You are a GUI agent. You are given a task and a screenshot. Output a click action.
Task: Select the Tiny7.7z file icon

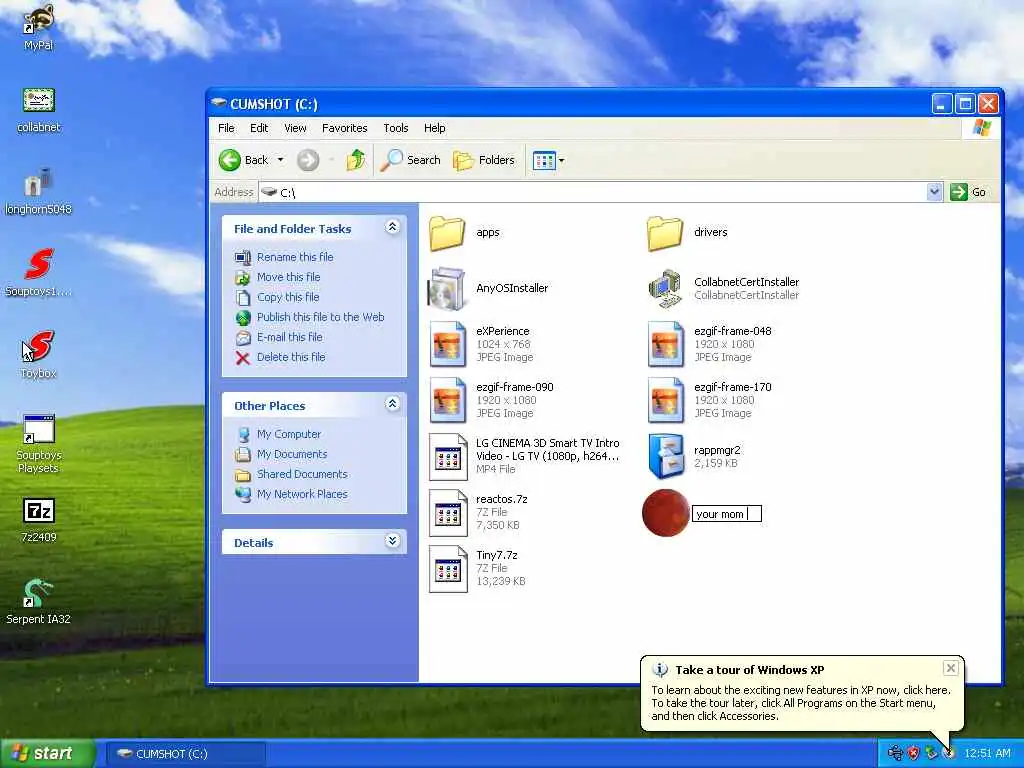[x=448, y=569]
